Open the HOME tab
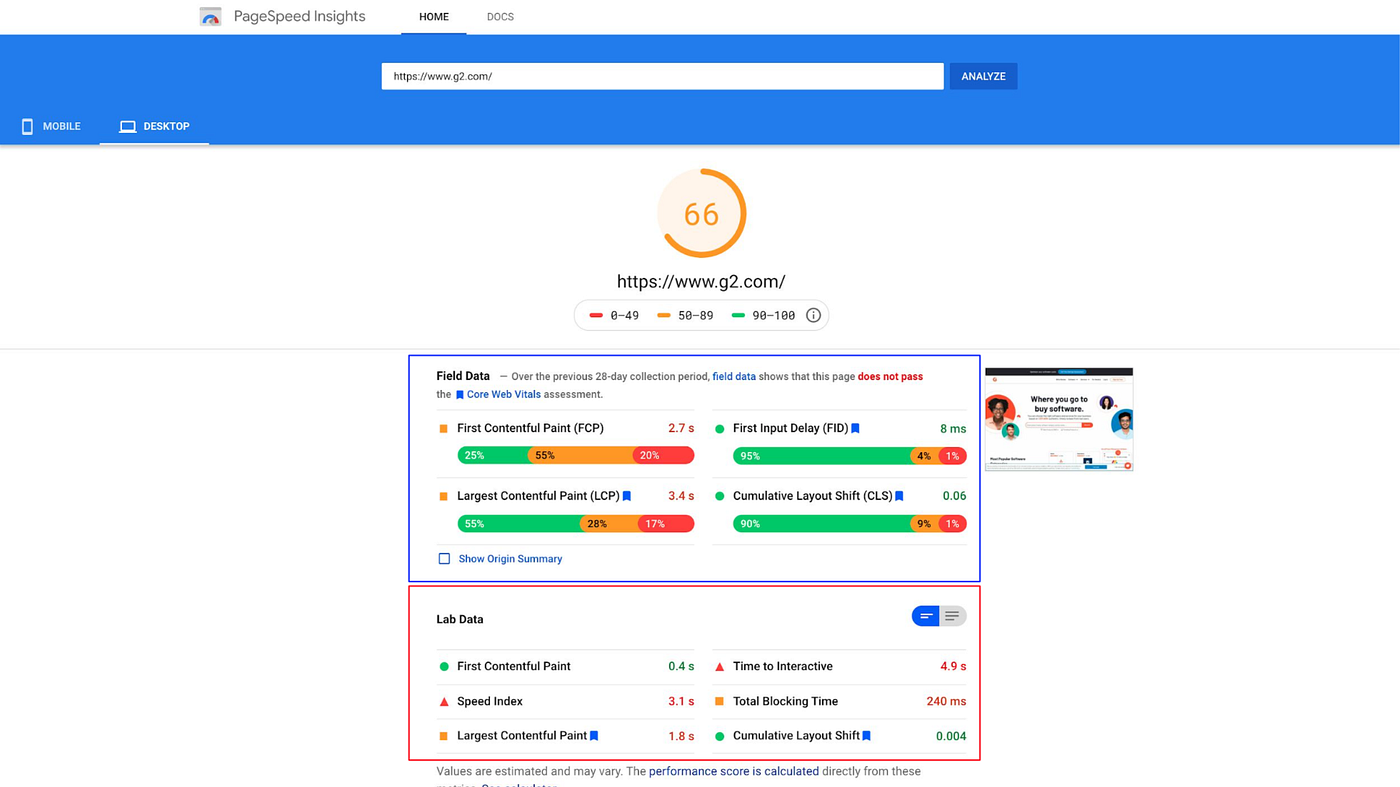 (x=434, y=17)
